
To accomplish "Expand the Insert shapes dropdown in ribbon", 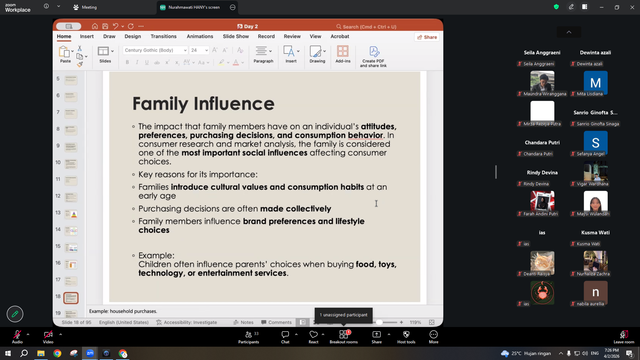I will [x=298, y=51].
